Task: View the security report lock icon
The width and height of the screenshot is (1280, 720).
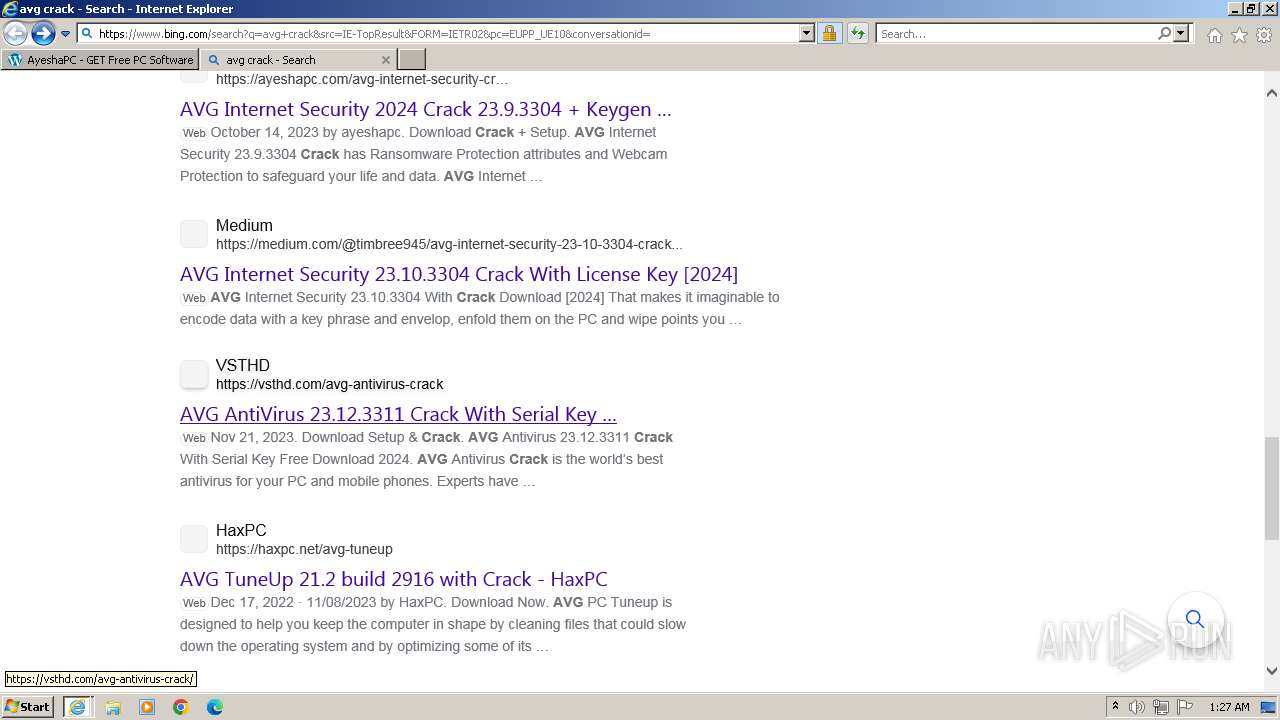Action: pos(829,34)
